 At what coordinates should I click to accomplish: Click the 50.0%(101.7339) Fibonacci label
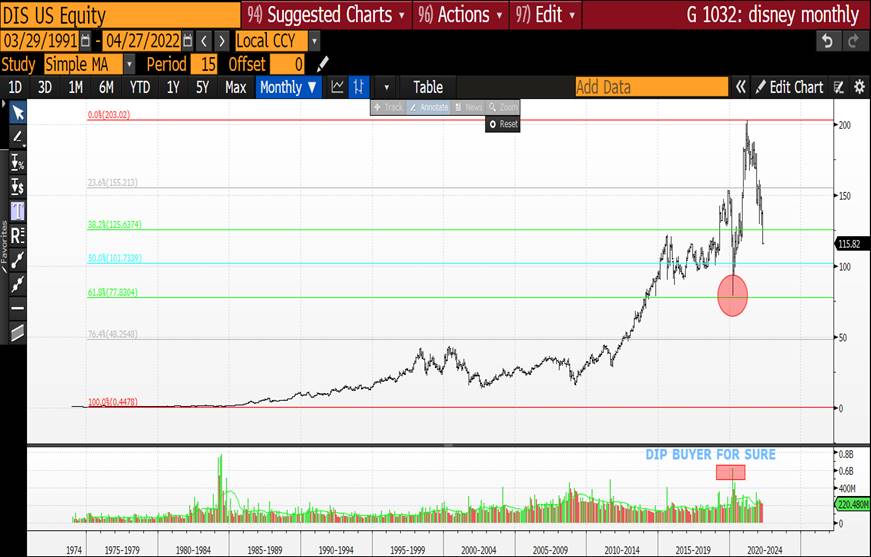[x=115, y=258]
